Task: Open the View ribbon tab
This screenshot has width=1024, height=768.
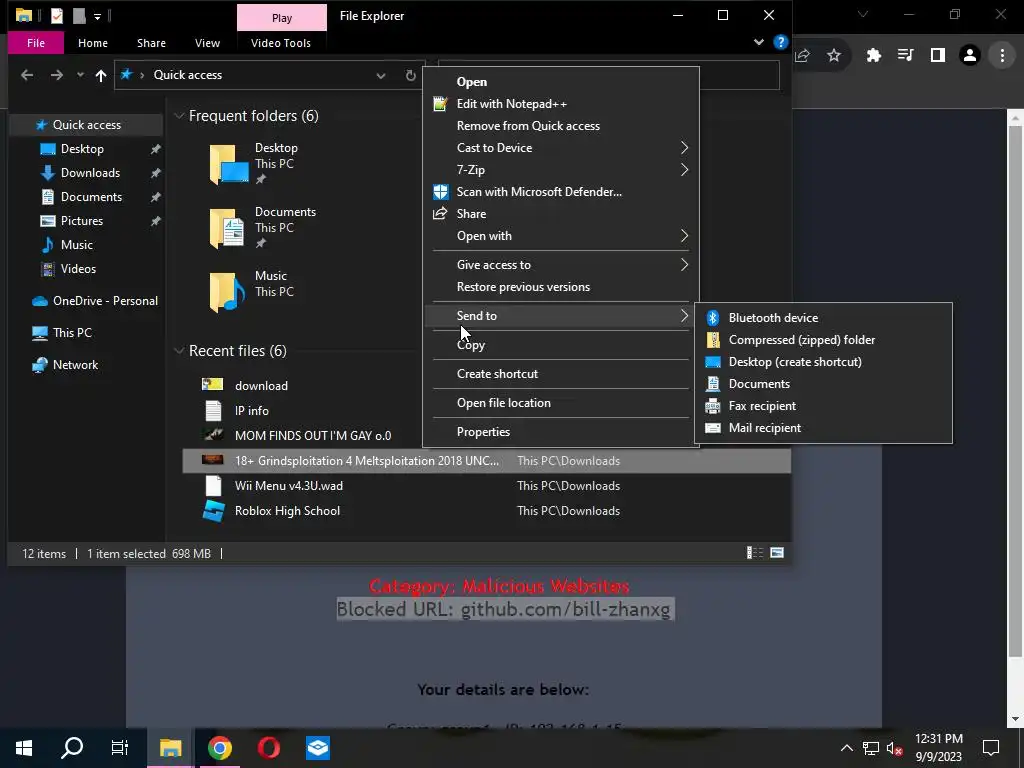Action: [207, 43]
